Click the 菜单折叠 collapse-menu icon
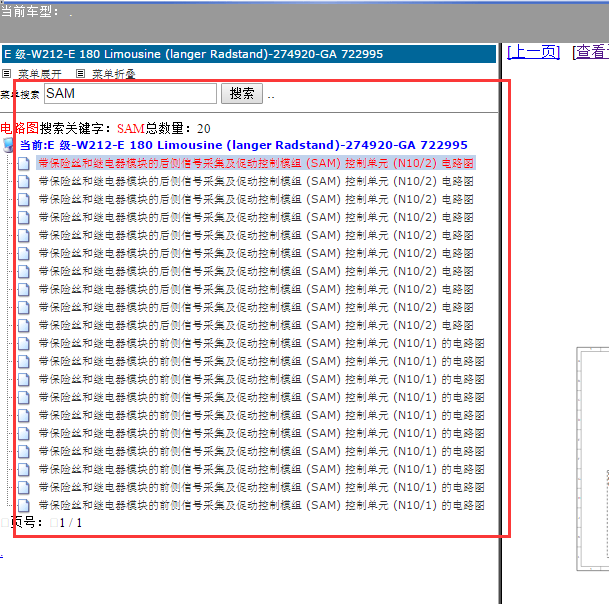The width and height of the screenshot is (609, 604). pos(80,73)
